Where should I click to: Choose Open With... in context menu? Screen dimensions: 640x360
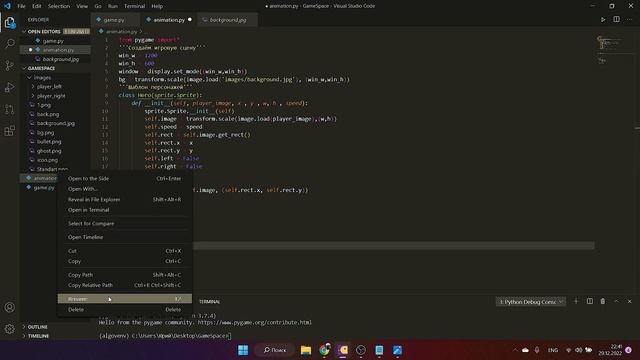[124, 189]
